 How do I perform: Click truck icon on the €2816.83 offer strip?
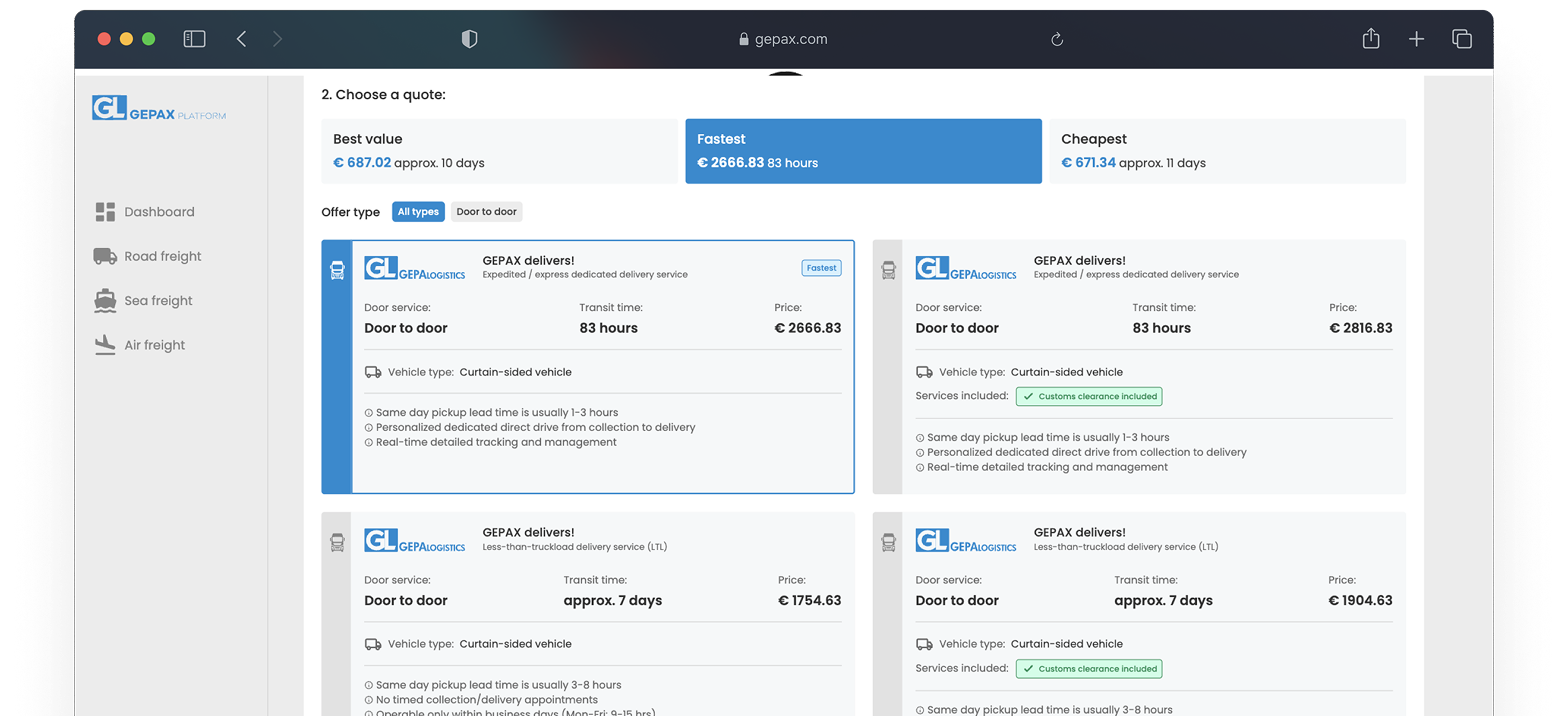(x=888, y=270)
